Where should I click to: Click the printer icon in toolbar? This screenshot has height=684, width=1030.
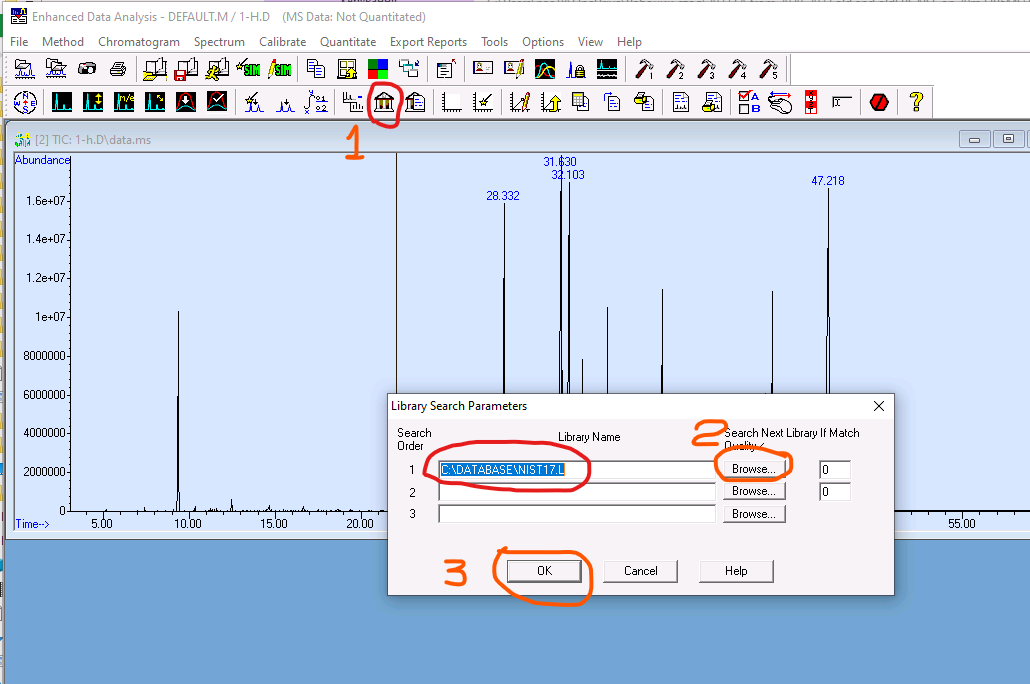click(118, 69)
